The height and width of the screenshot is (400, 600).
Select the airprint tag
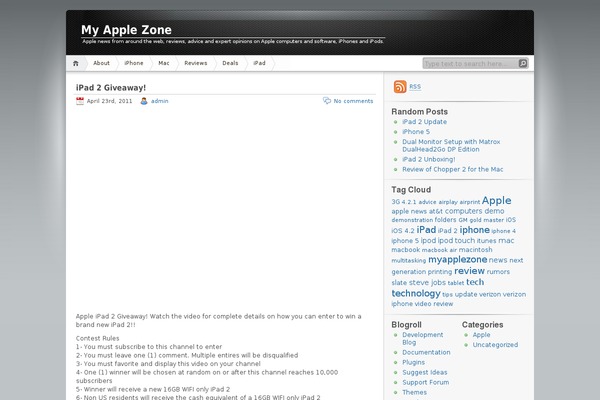(x=470, y=202)
